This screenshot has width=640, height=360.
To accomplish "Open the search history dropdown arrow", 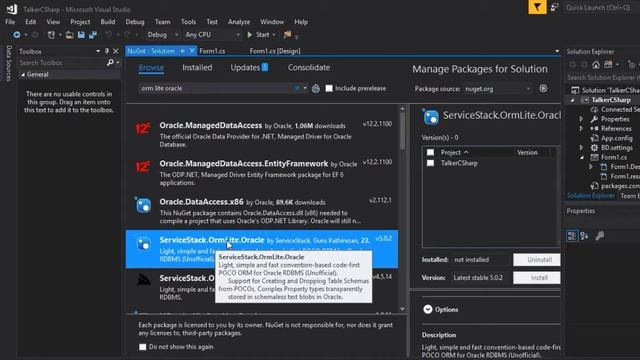I will (x=305, y=88).
